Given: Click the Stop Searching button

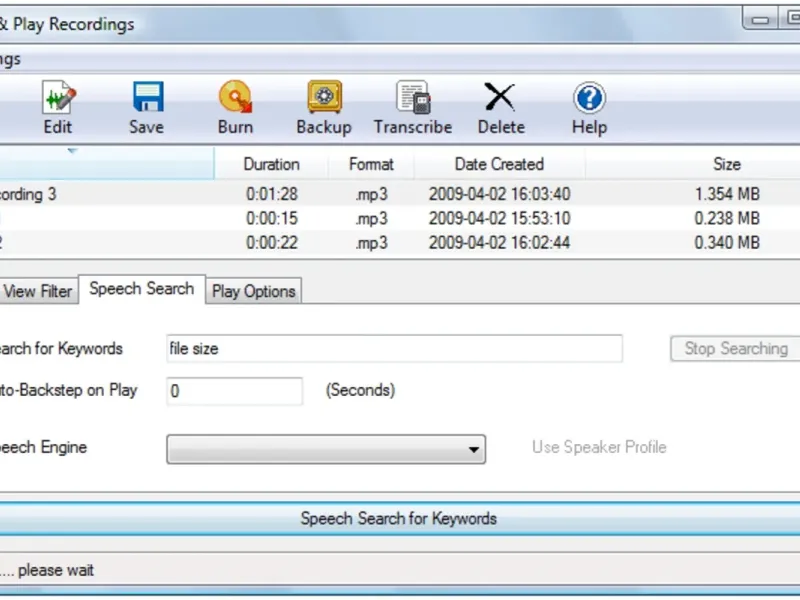Looking at the screenshot, I should 736,349.
